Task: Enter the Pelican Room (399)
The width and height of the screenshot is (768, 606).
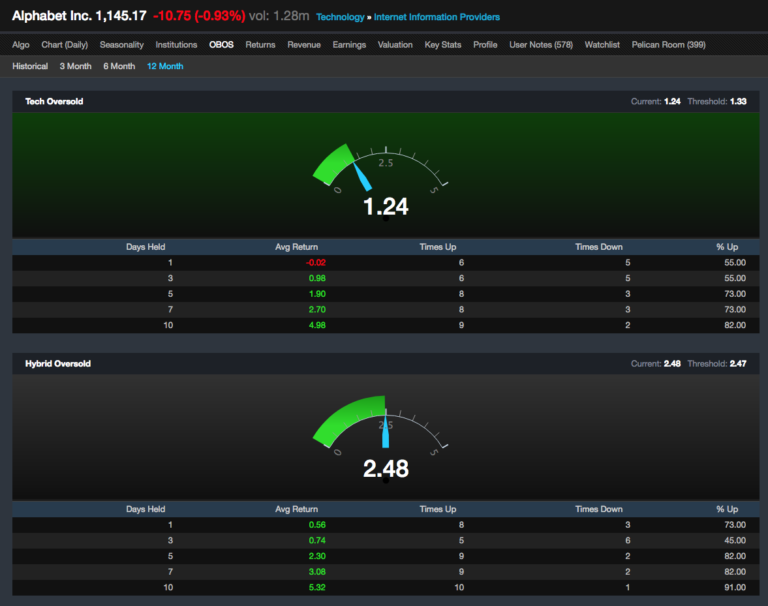Action: click(669, 45)
